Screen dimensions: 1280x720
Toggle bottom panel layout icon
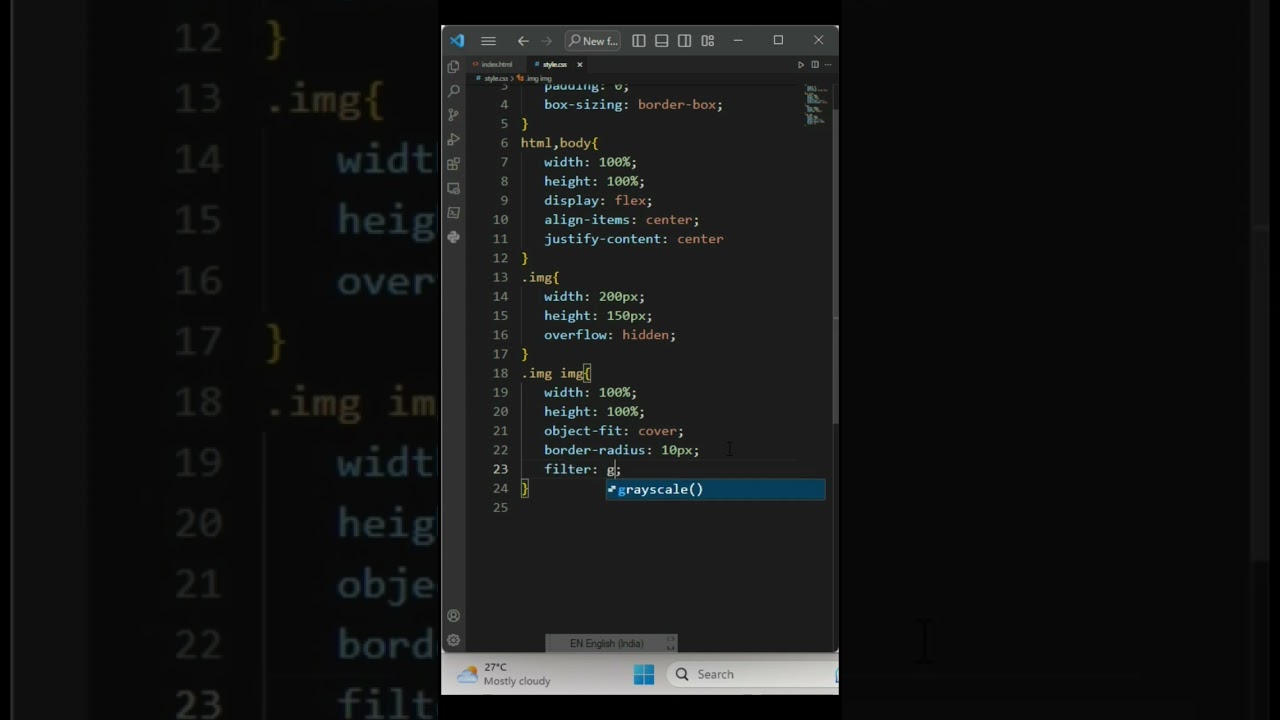click(x=662, y=41)
